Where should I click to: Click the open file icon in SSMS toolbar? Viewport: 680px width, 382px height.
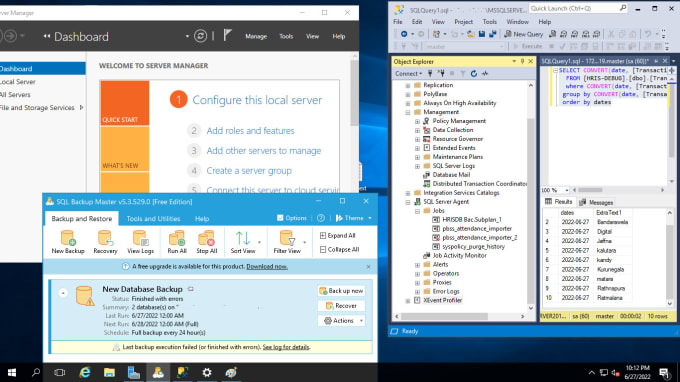pos(471,34)
